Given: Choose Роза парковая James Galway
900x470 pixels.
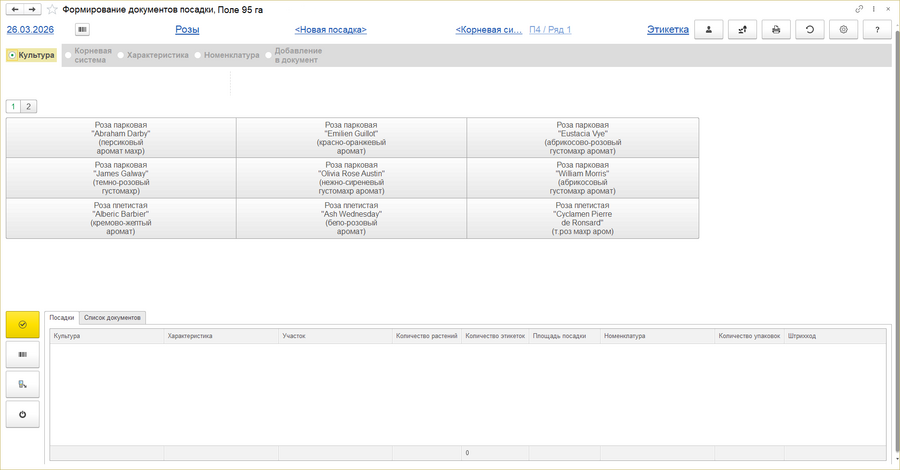Looking at the screenshot, I should (x=121, y=178).
